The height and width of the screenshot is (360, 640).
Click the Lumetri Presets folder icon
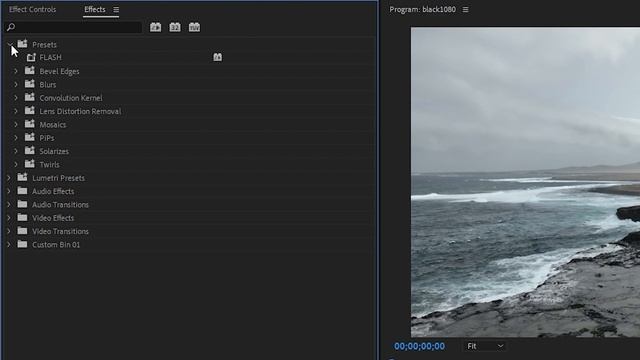22,177
